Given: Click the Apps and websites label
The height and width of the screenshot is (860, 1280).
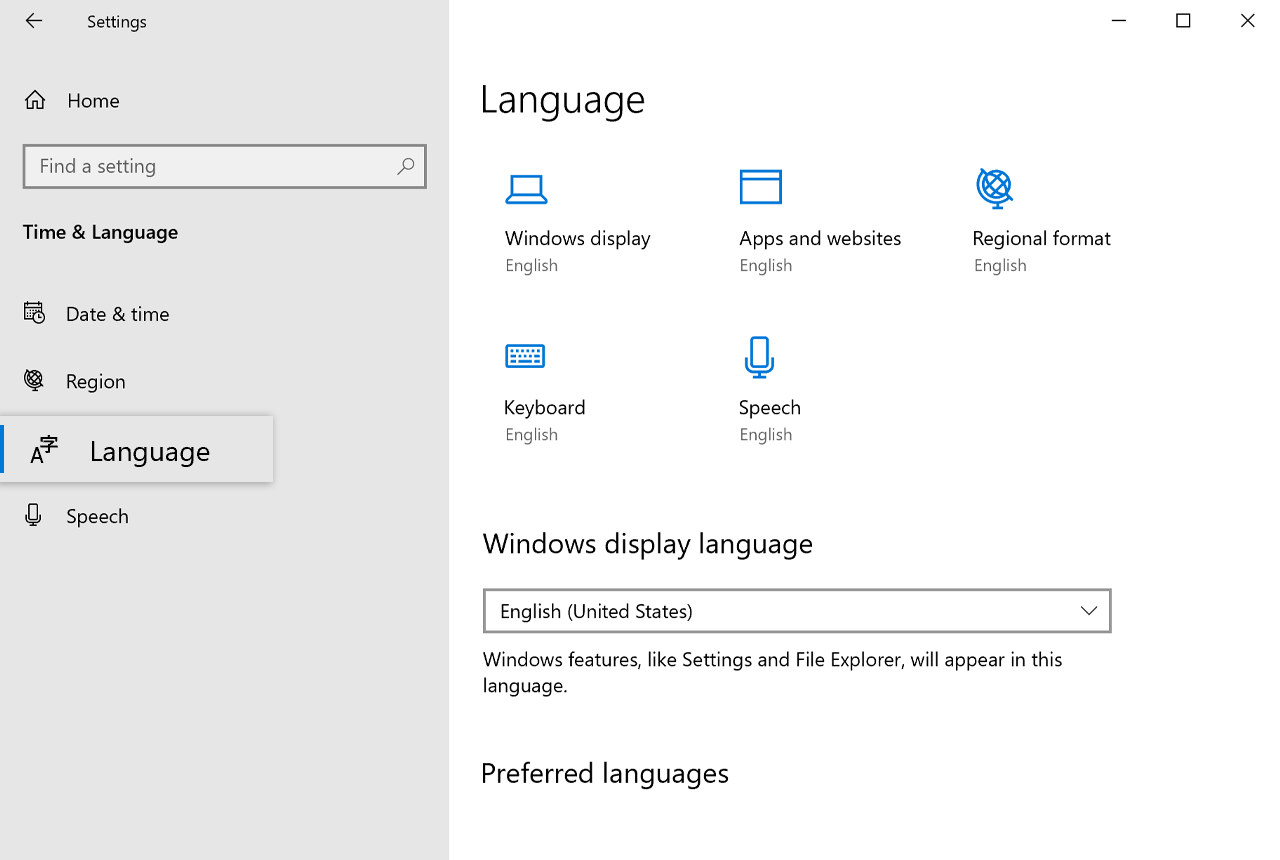Looking at the screenshot, I should click(820, 238).
